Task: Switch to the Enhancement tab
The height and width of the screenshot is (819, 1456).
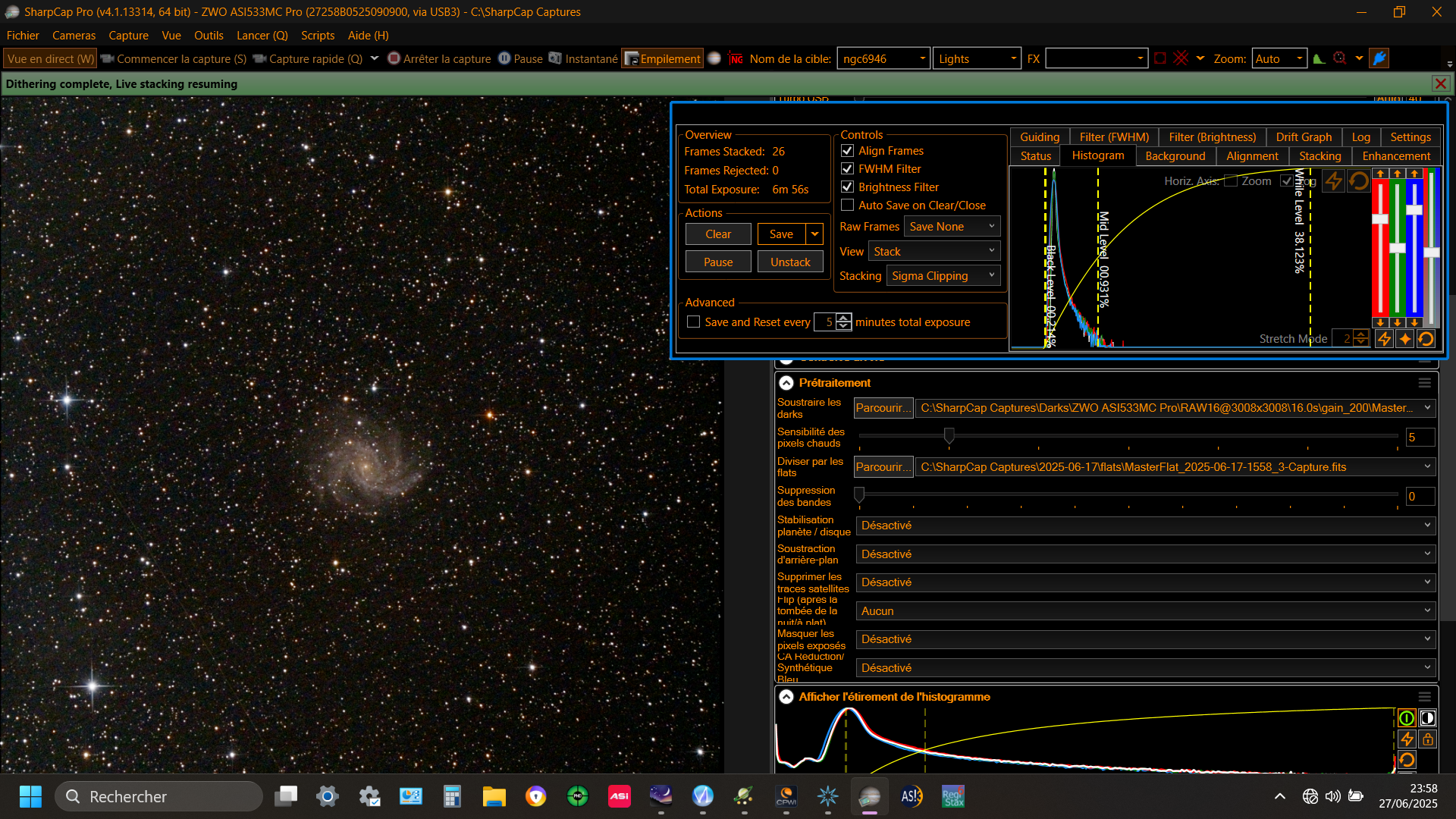Action: 1396,156
